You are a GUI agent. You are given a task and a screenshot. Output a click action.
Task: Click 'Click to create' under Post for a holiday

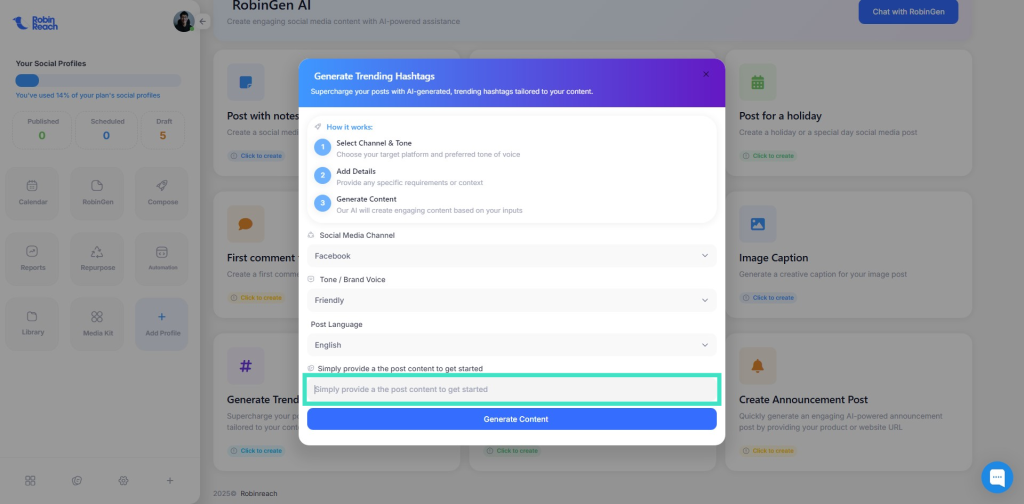tap(768, 156)
